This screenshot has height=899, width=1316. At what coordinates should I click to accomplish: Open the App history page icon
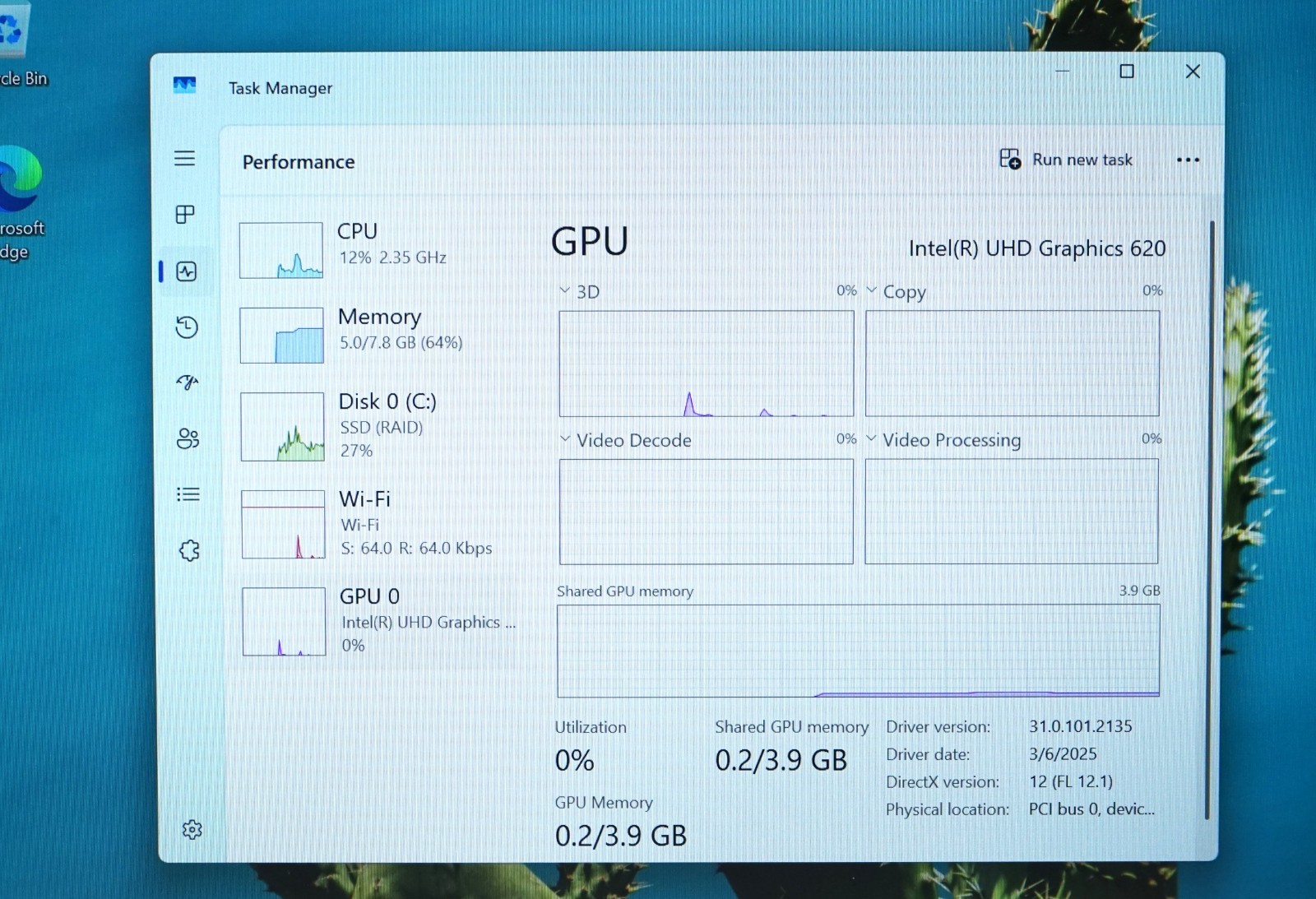tap(187, 327)
